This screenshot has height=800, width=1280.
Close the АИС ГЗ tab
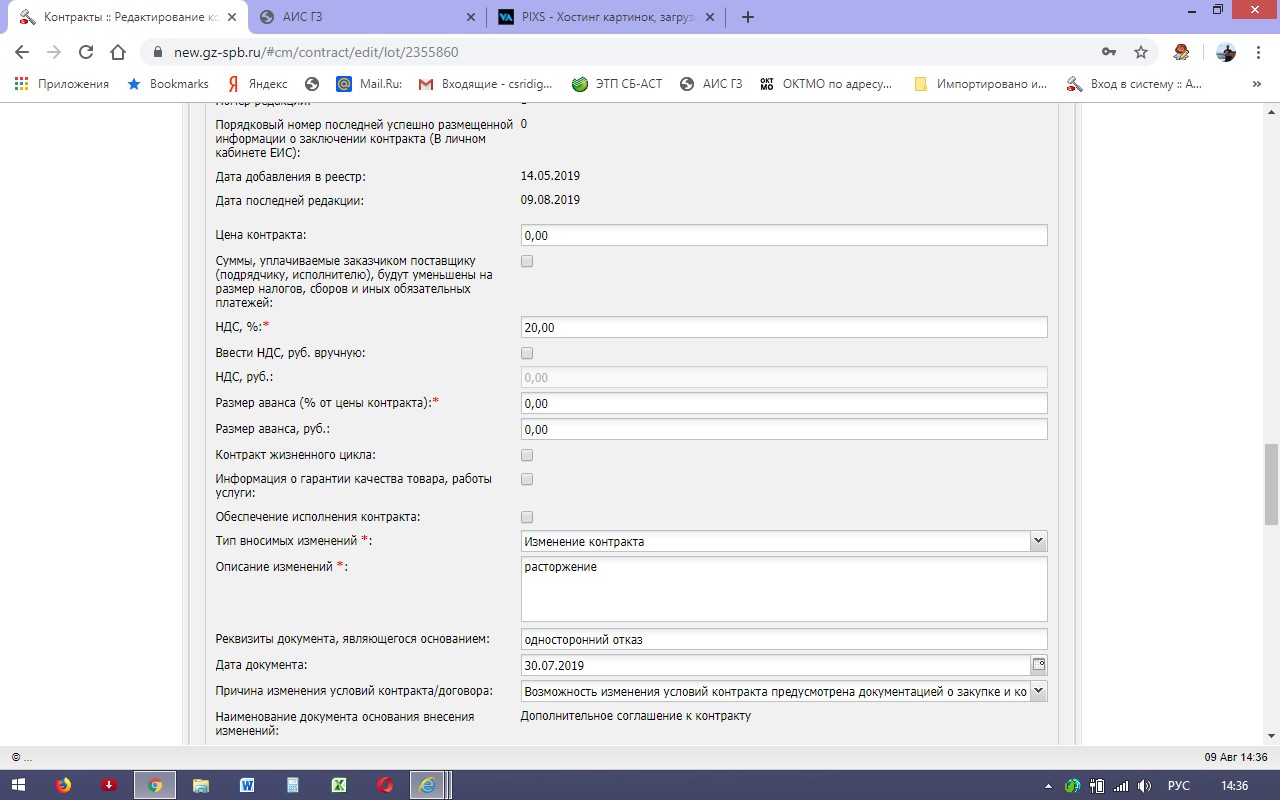(x=471, y=17)
